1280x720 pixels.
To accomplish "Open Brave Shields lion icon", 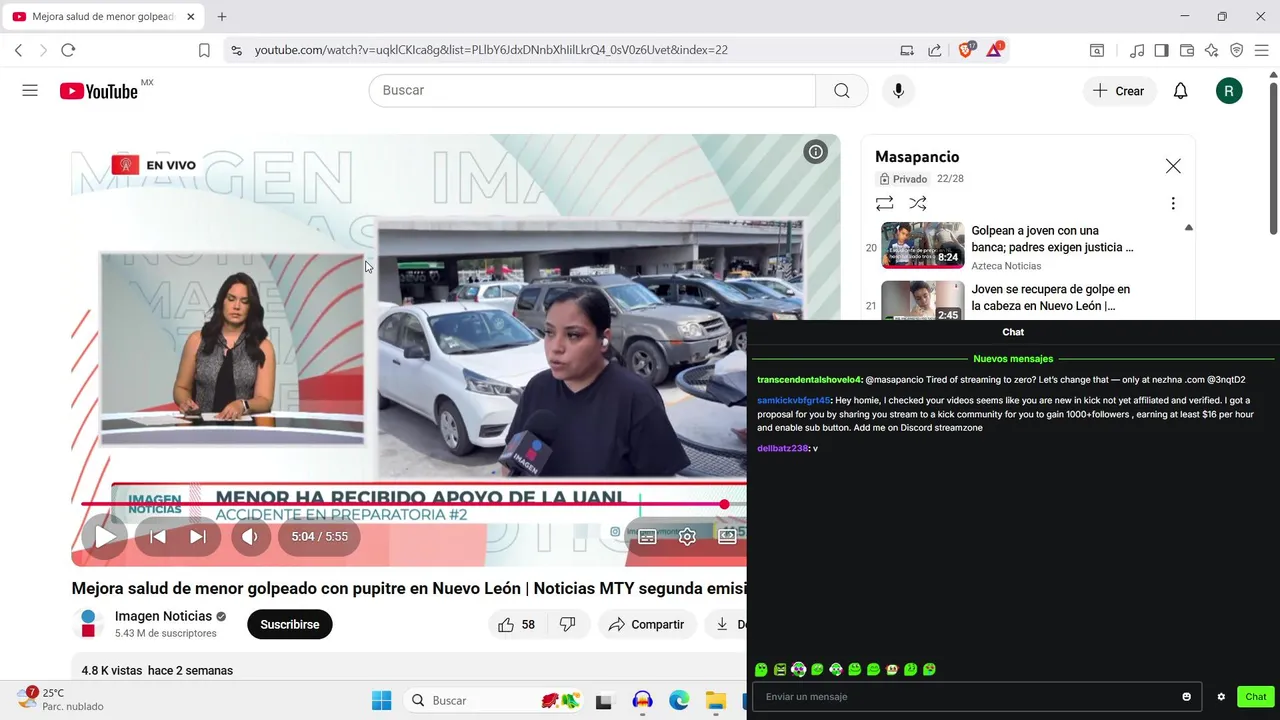I will click(966, 50).
